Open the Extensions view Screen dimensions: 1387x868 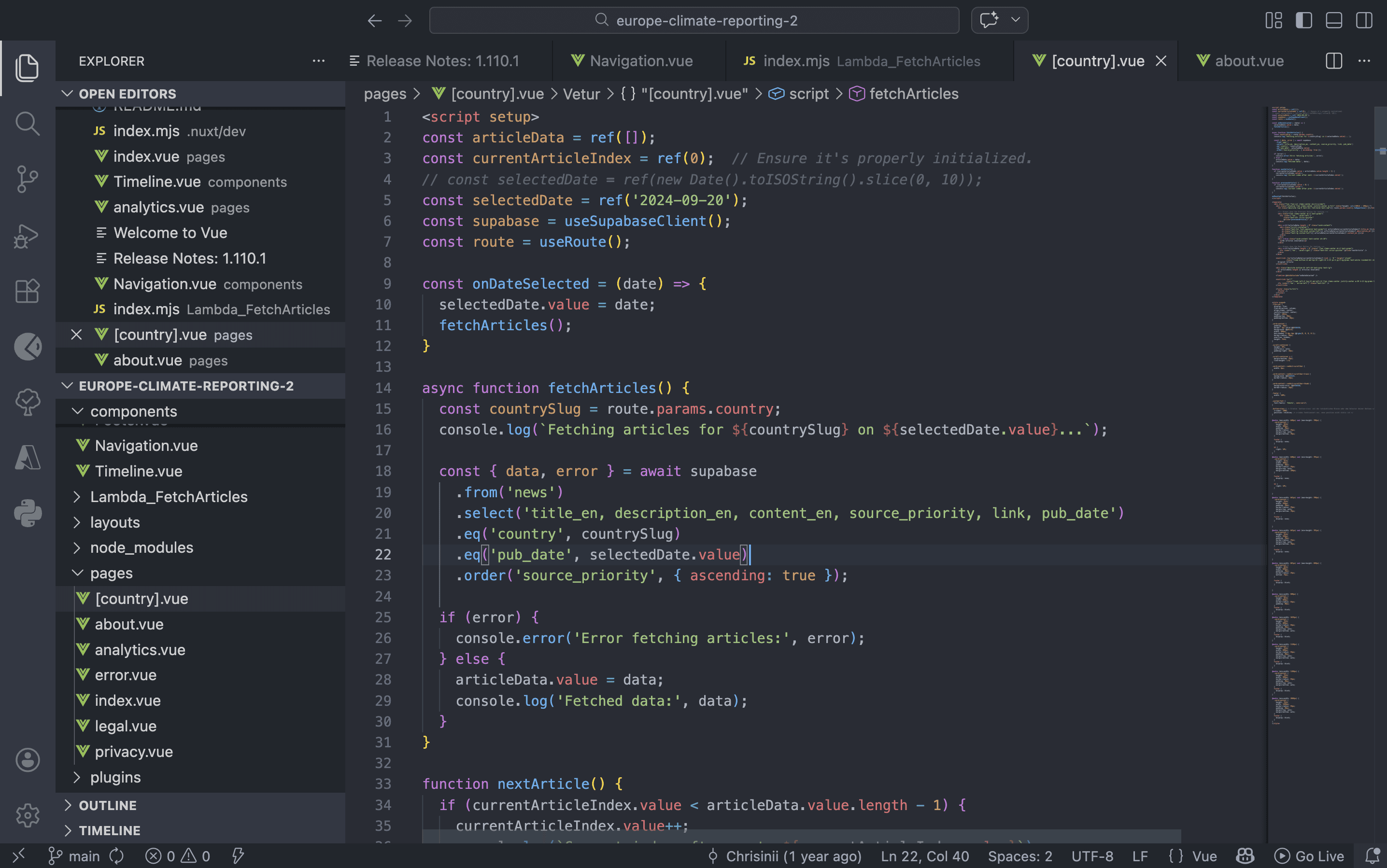click(27, 291)
